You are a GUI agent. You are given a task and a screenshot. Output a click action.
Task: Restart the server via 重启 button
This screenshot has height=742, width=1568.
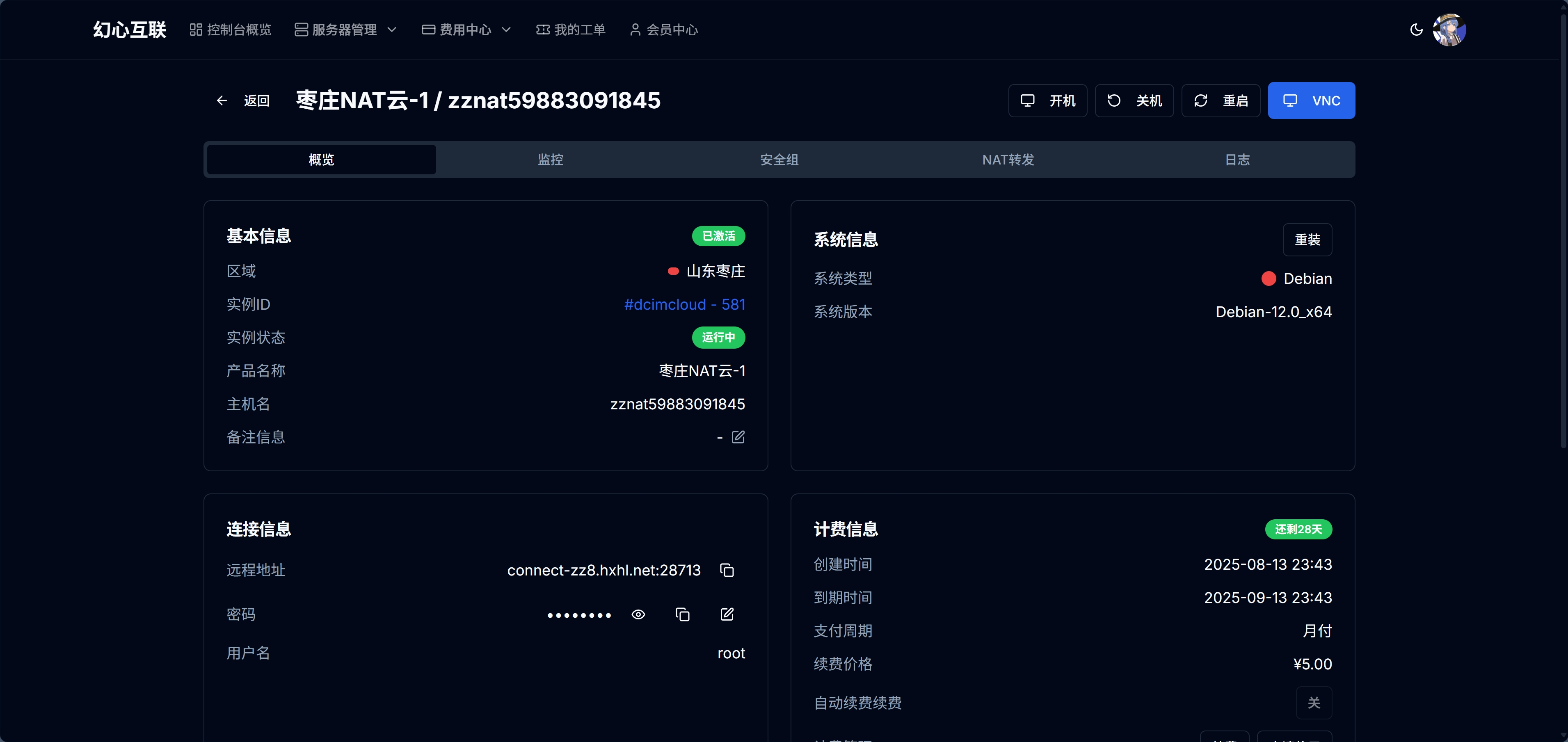click(1221, 100)
